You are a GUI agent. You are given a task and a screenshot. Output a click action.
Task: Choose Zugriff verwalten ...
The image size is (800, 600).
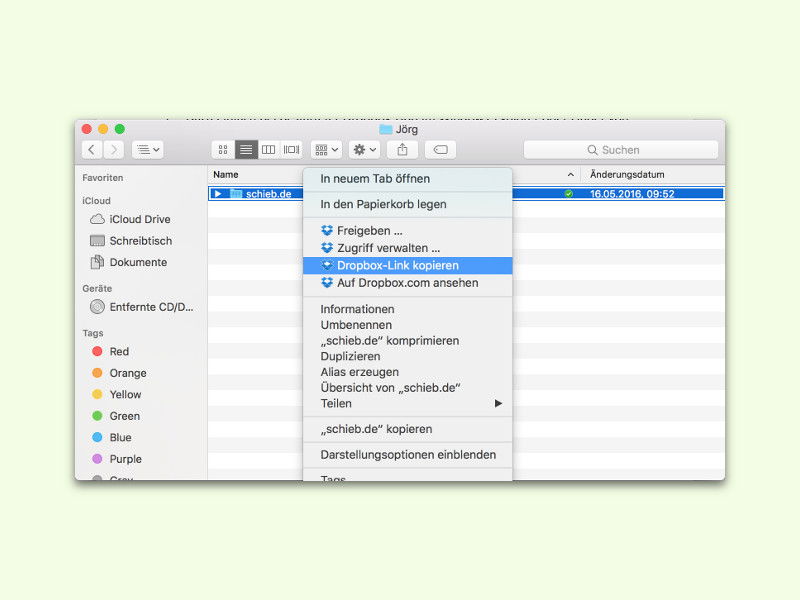(x=408, y=248)
